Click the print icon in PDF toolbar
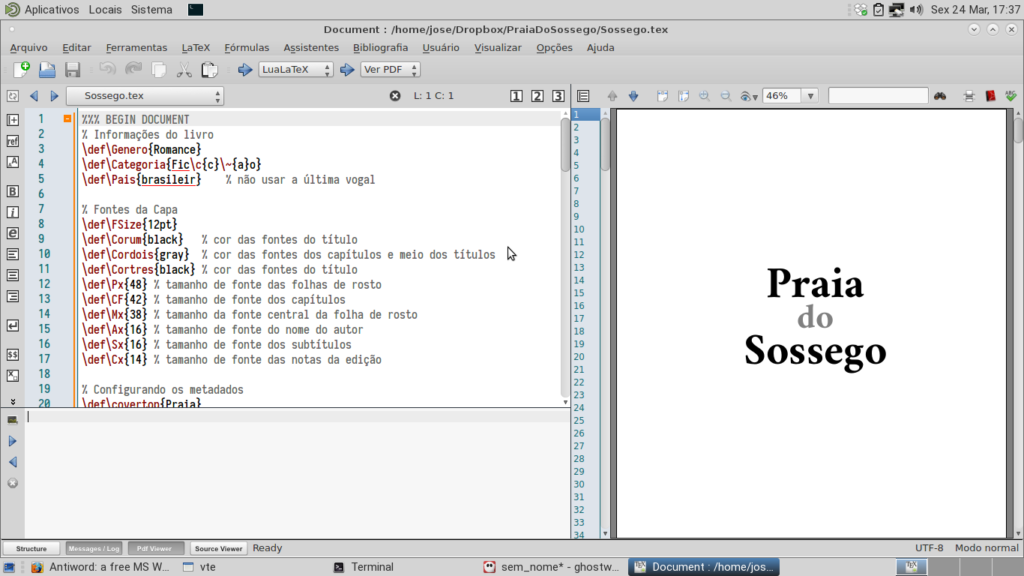Image resolution: width=1024 pixels, height=576 pixels. 968,96
